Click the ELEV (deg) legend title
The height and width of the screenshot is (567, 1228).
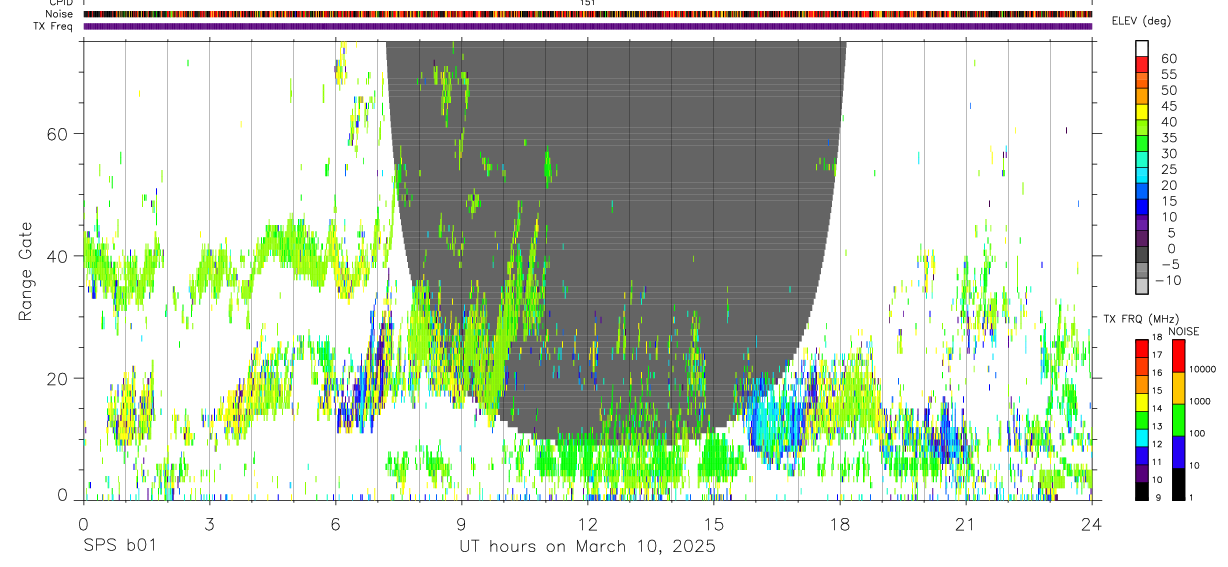pyautogui.click(x=1142, y=21)
